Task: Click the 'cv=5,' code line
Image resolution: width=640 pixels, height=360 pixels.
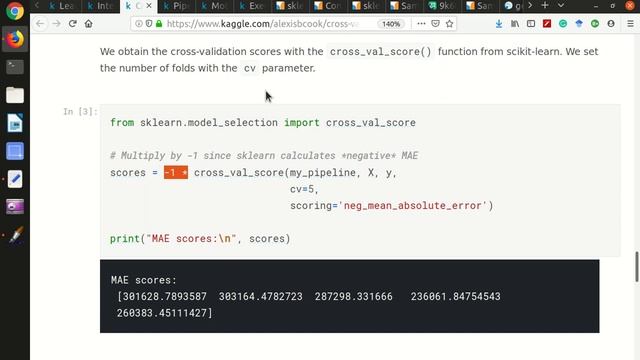Action: 304,189
